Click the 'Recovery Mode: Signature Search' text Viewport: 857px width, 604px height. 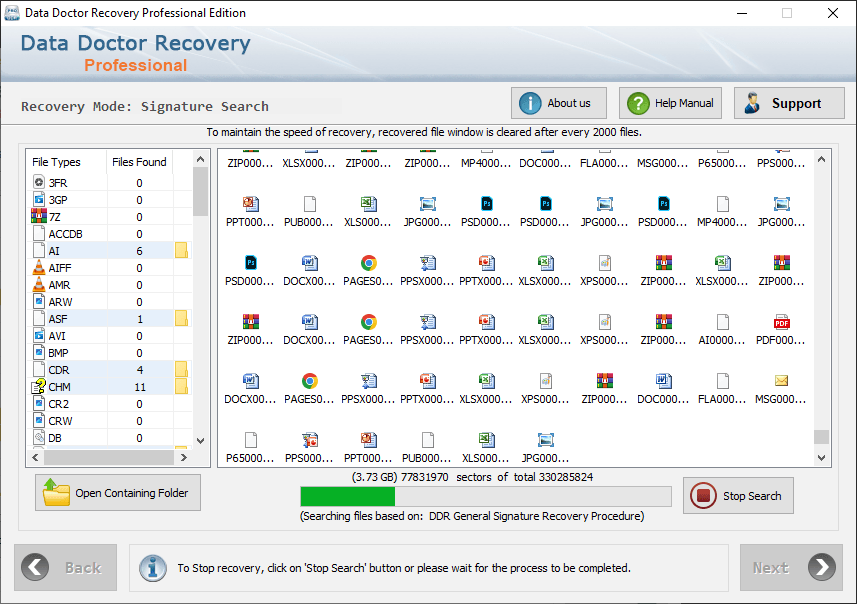tap(145, 106)
